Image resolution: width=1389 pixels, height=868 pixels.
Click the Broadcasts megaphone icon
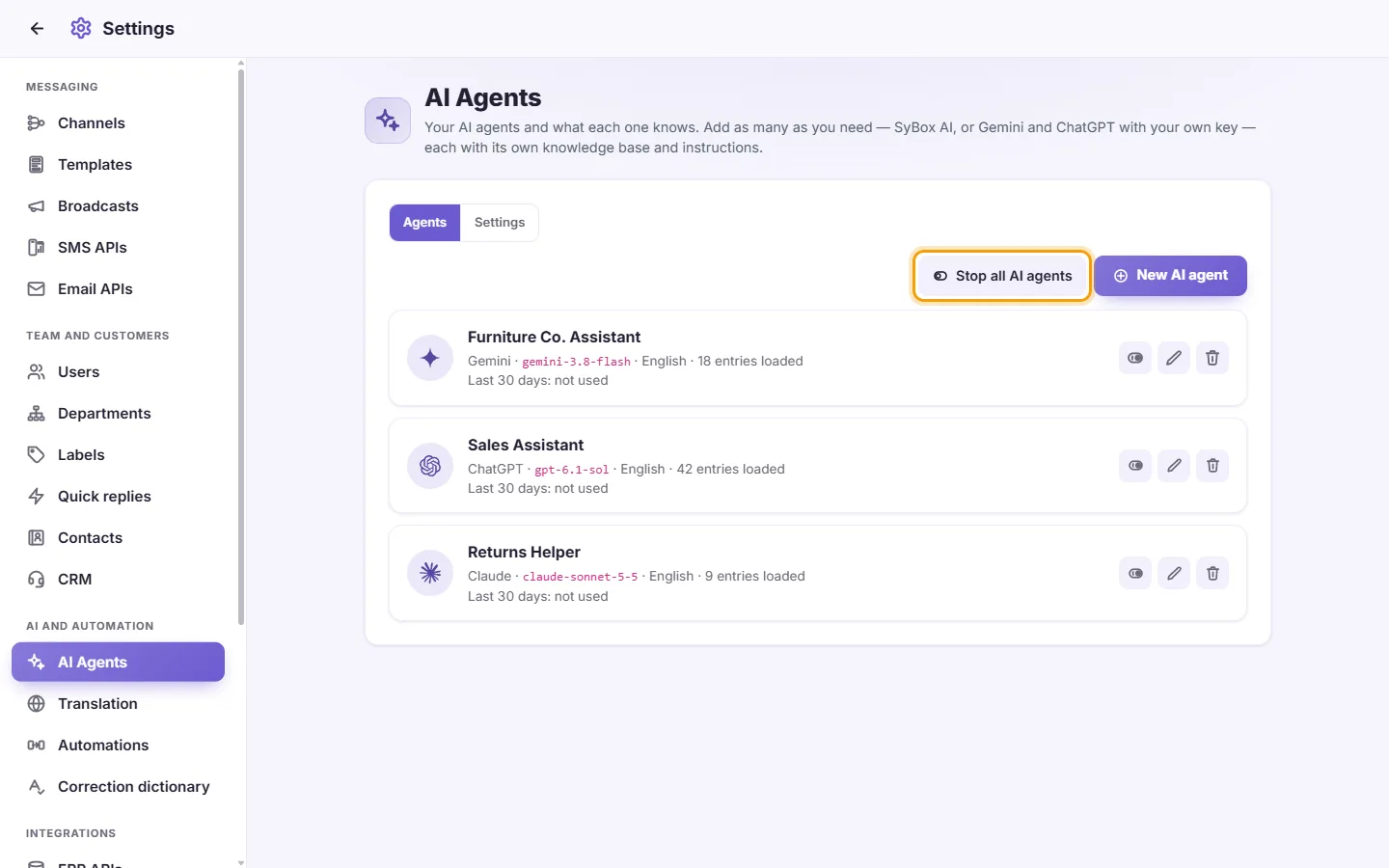coord(37,206)
